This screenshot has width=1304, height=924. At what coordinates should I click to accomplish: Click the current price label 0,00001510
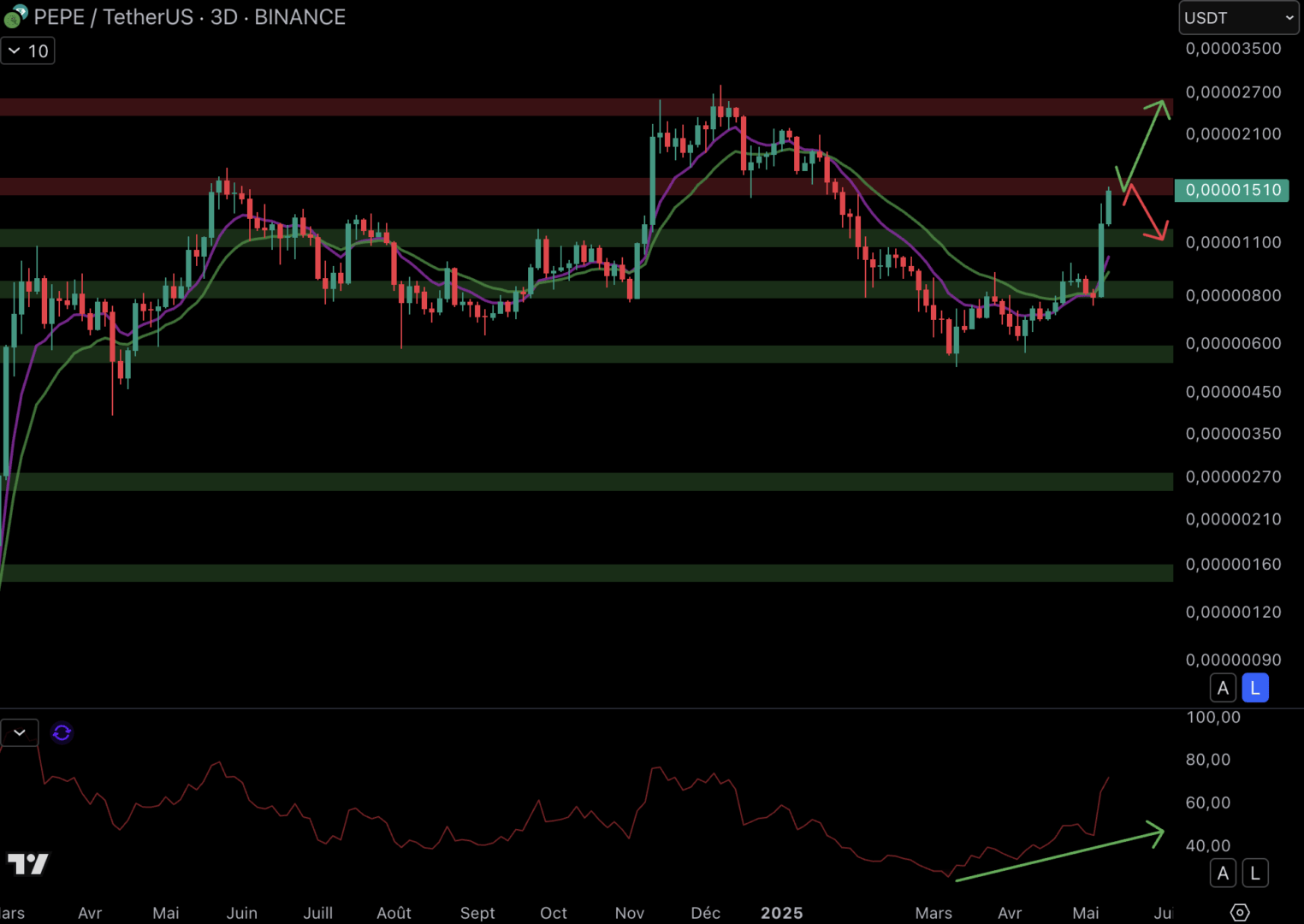tap(1232, 190)
